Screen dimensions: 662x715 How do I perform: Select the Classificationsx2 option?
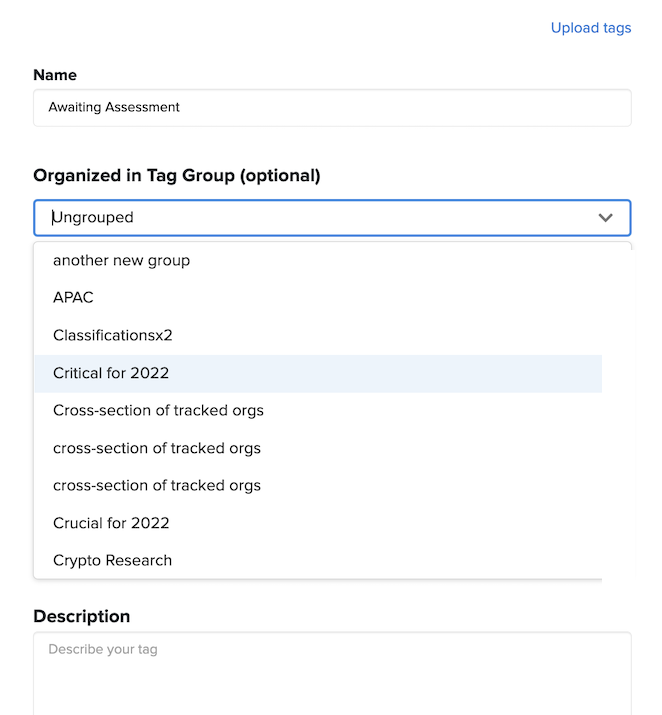tap(113, 336)
